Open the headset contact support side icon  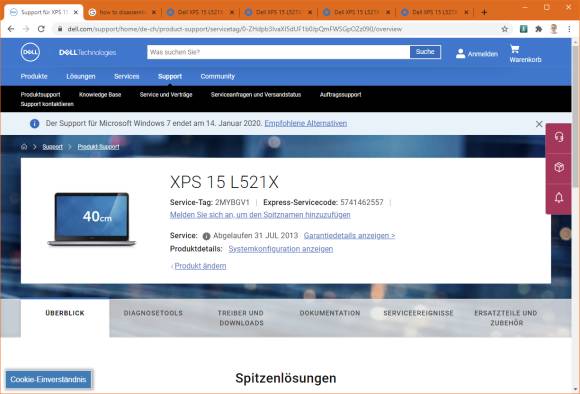pos(559,137)
